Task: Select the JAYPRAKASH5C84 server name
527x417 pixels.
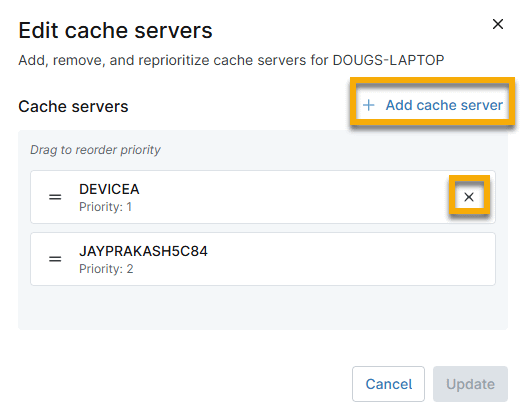Action: 144,251
